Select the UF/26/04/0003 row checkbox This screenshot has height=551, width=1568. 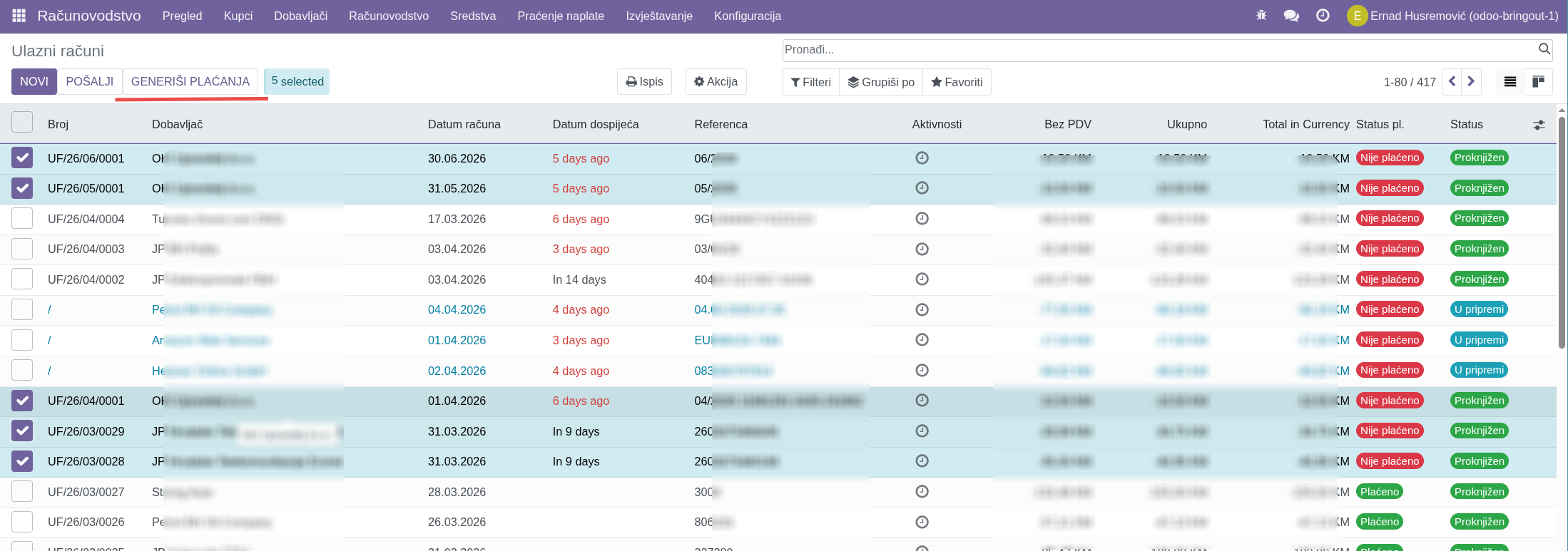tap(22, 249)
